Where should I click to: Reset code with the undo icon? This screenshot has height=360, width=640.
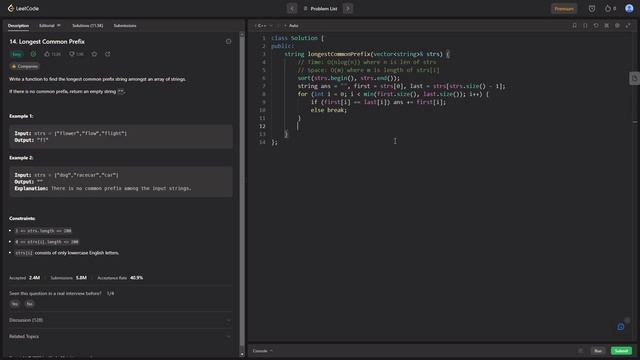point(596,25)
